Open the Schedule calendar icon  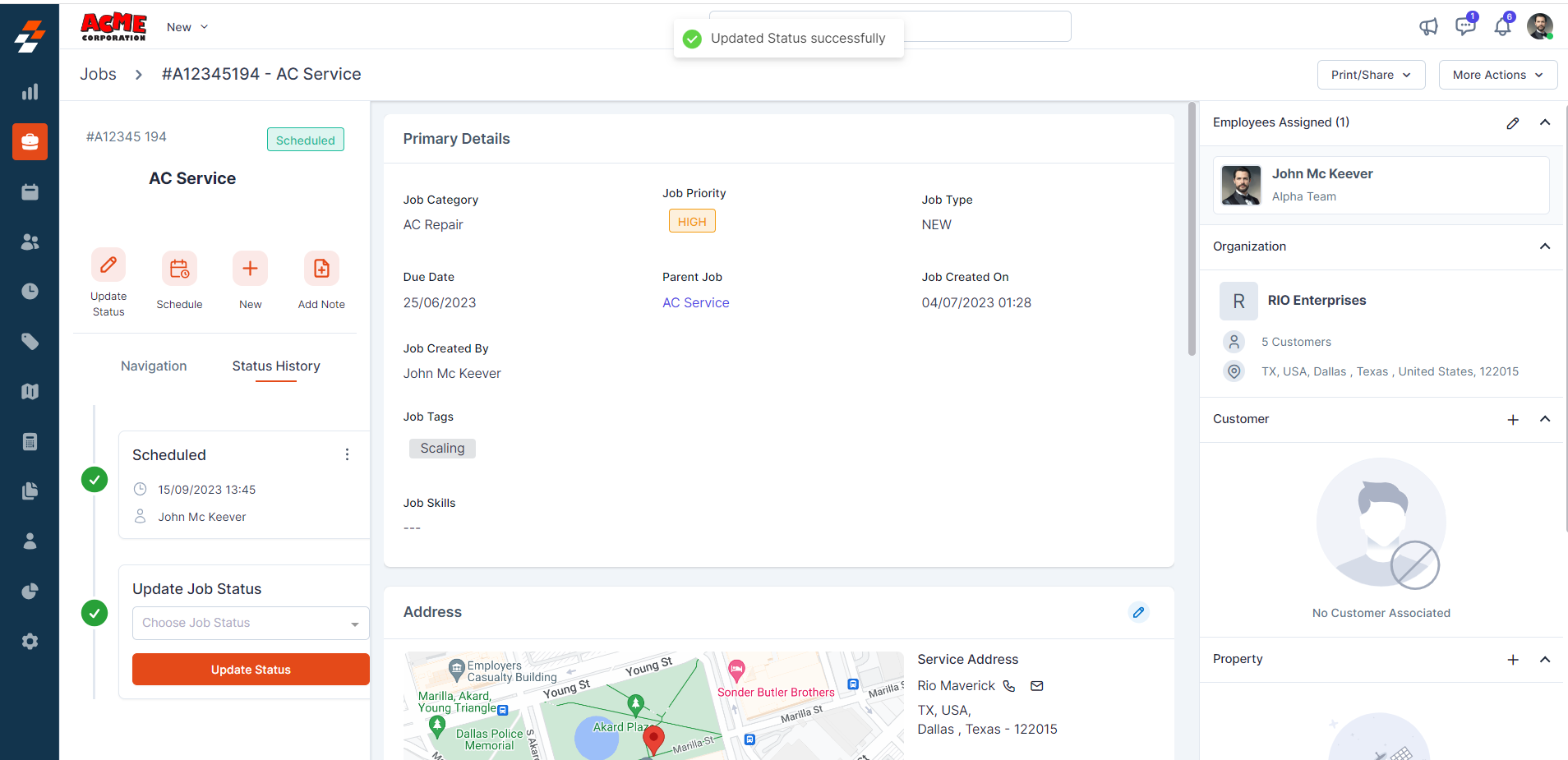click(x=179, y=269)
